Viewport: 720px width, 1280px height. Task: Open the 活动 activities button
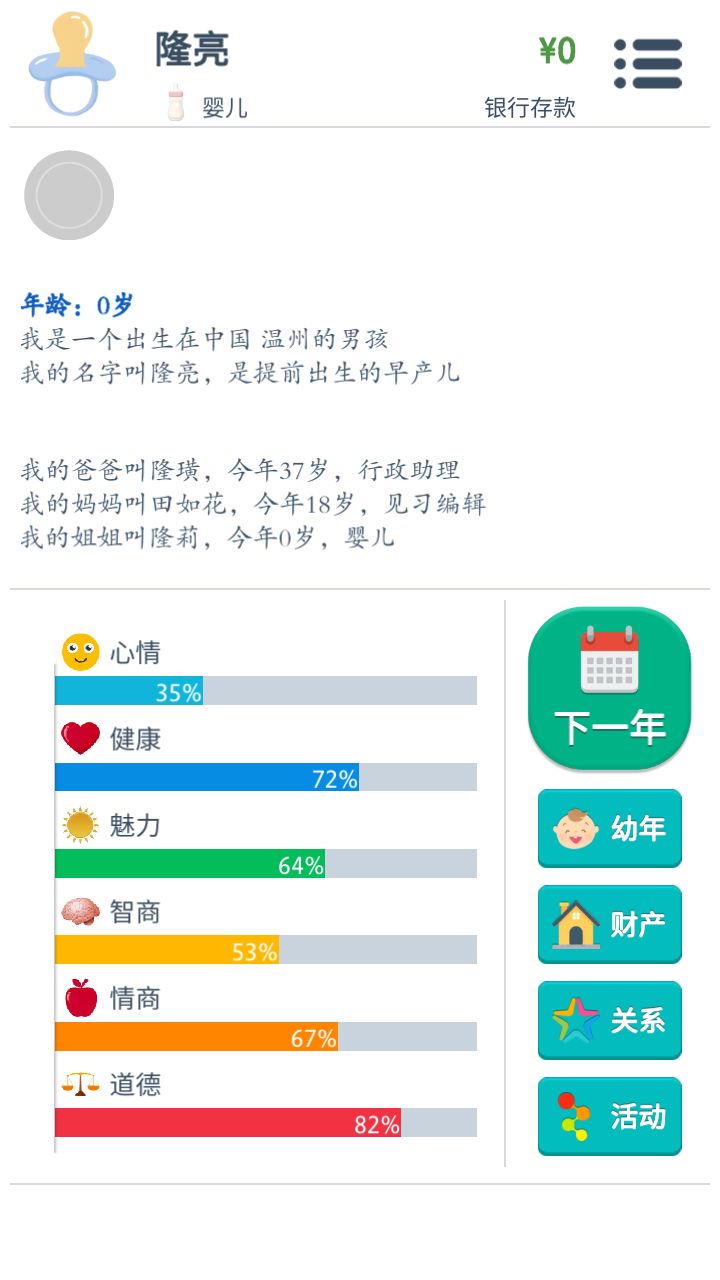pyautogui.click(x=609, y=1116)
